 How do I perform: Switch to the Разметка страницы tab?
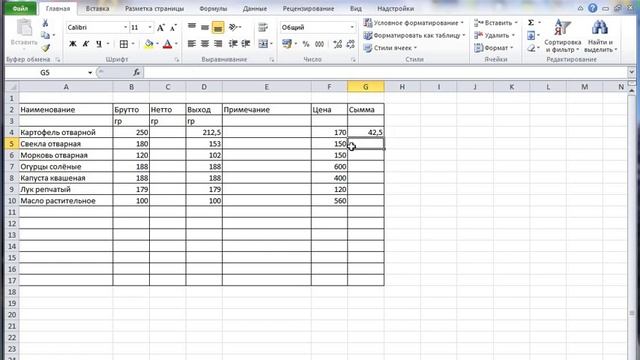(154, 9)
